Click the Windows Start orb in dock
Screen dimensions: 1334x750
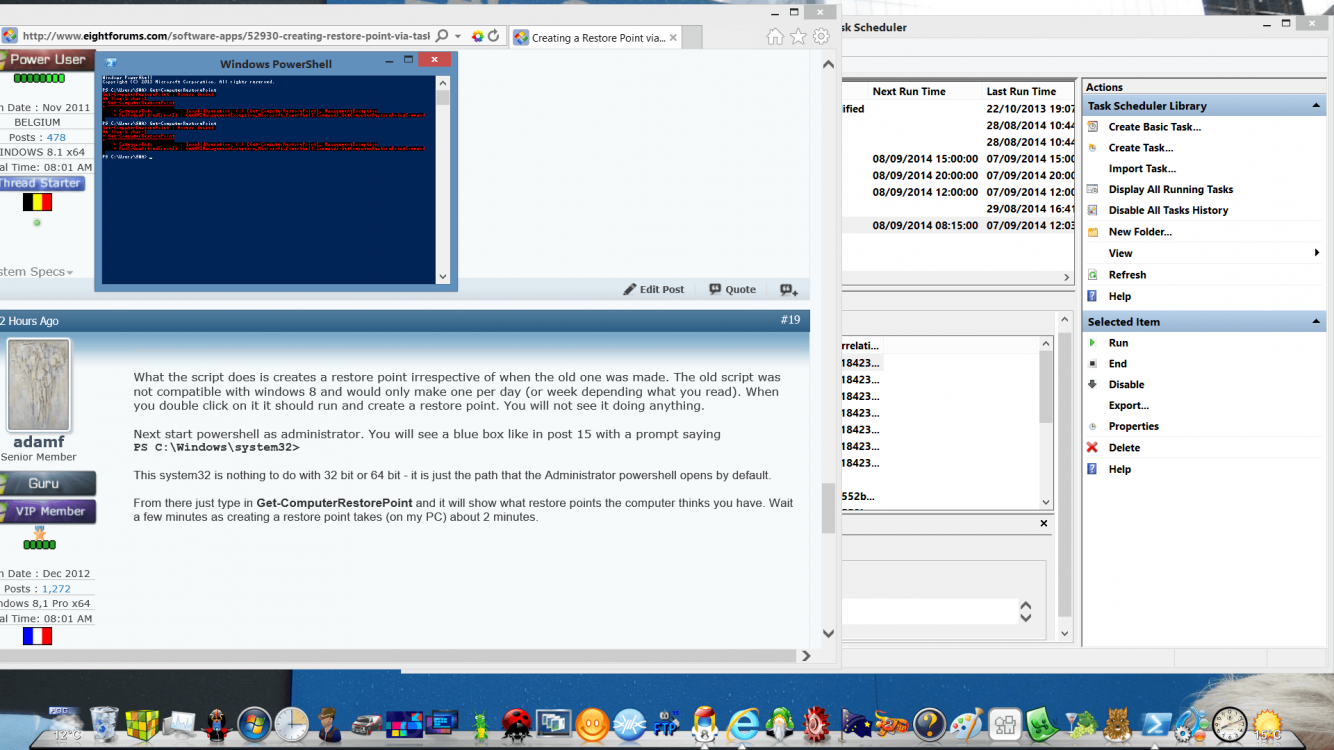pyautogui.click(x=254, y=724)
